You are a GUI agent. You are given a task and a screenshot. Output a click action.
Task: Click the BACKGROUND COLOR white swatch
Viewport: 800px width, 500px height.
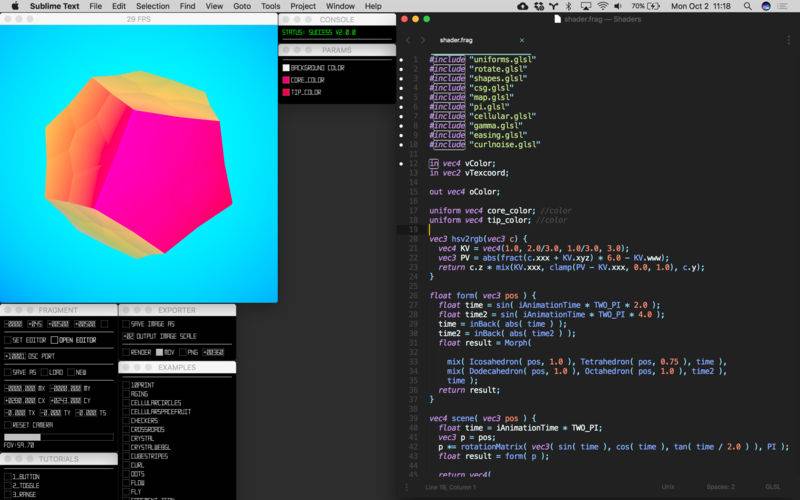pos(286,68)
